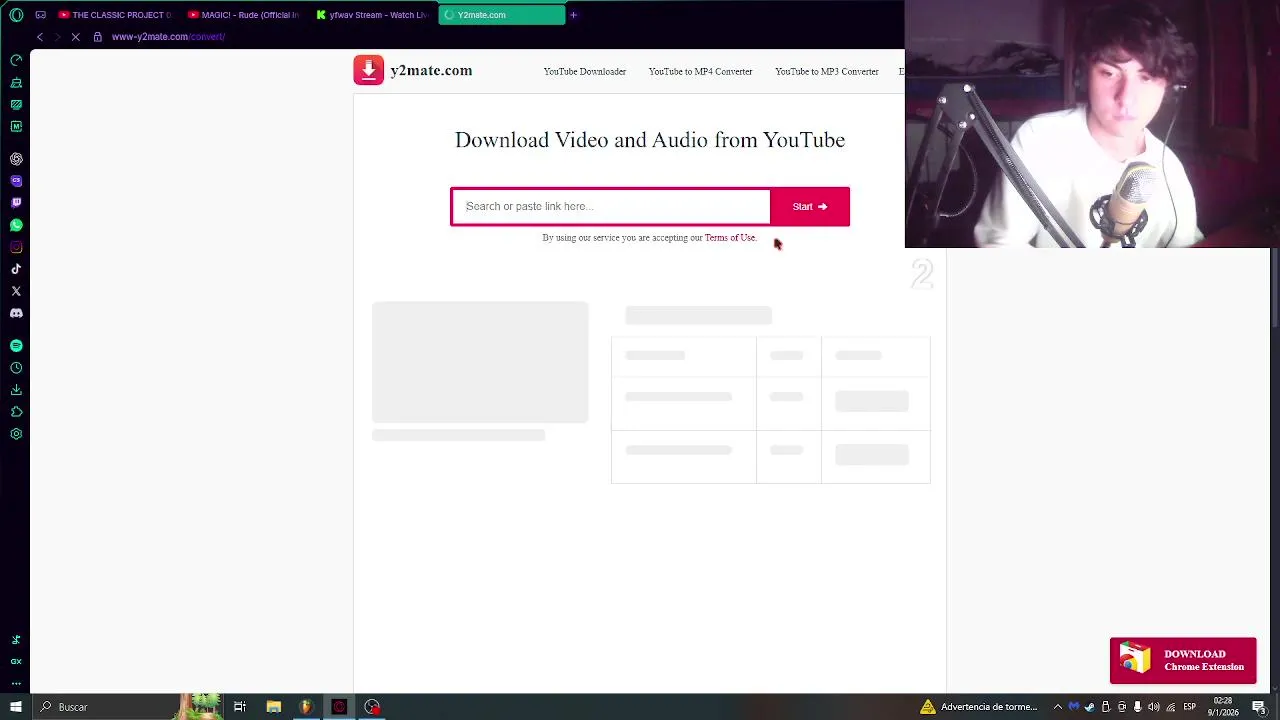Click Malwarebytes tray icon
1280x720 pixels.
pos(1074,707)
